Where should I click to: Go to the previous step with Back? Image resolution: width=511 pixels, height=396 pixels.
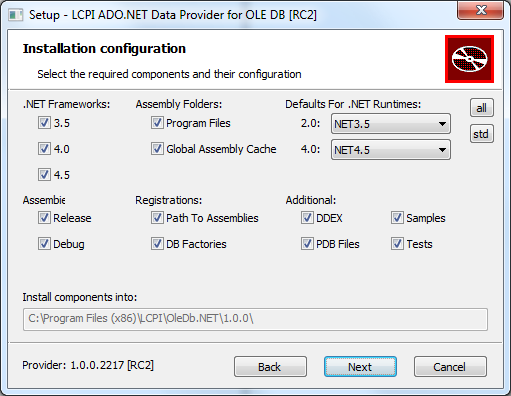tap(270, 367)
